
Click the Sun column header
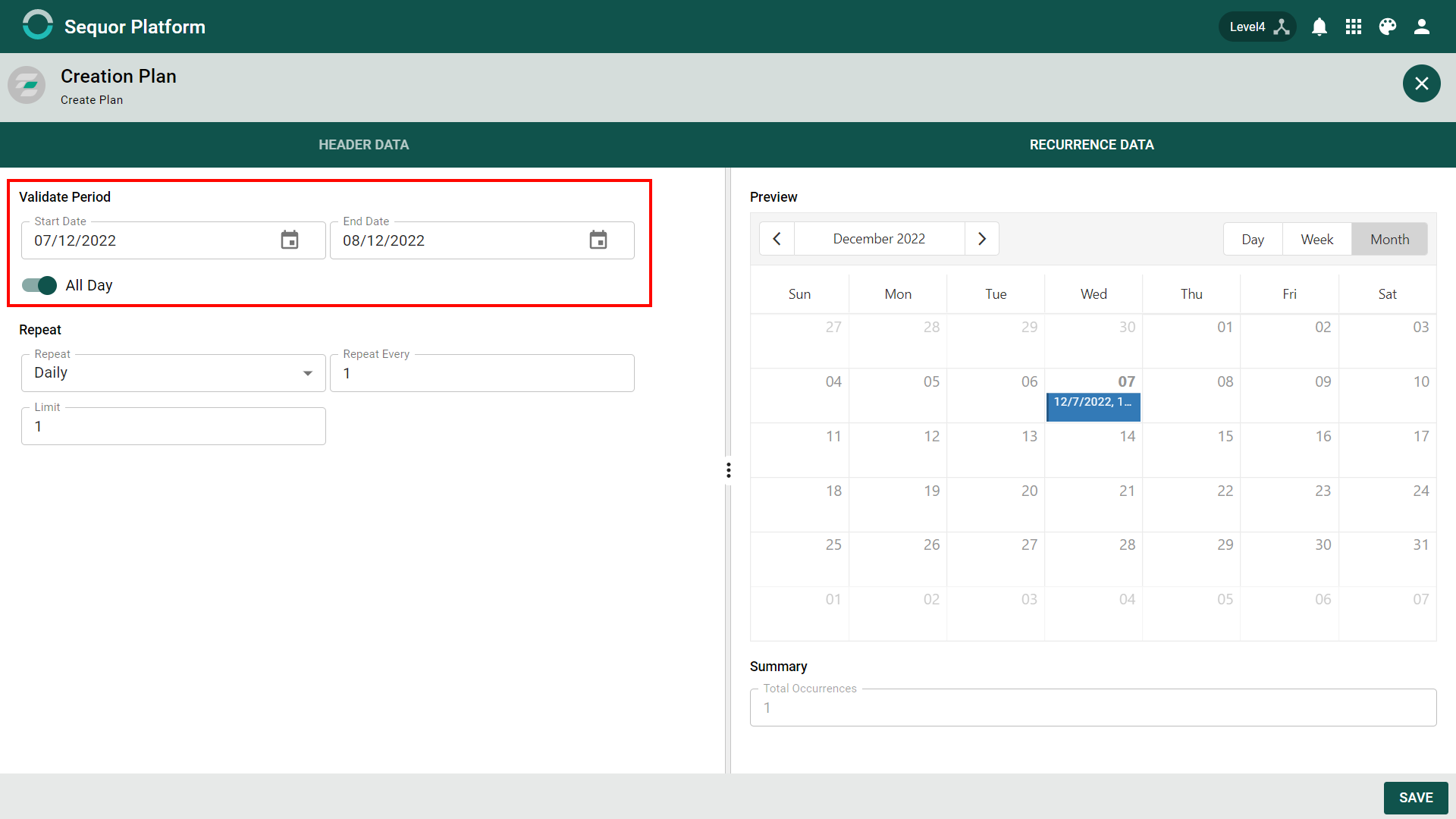(x=799, y=294)
